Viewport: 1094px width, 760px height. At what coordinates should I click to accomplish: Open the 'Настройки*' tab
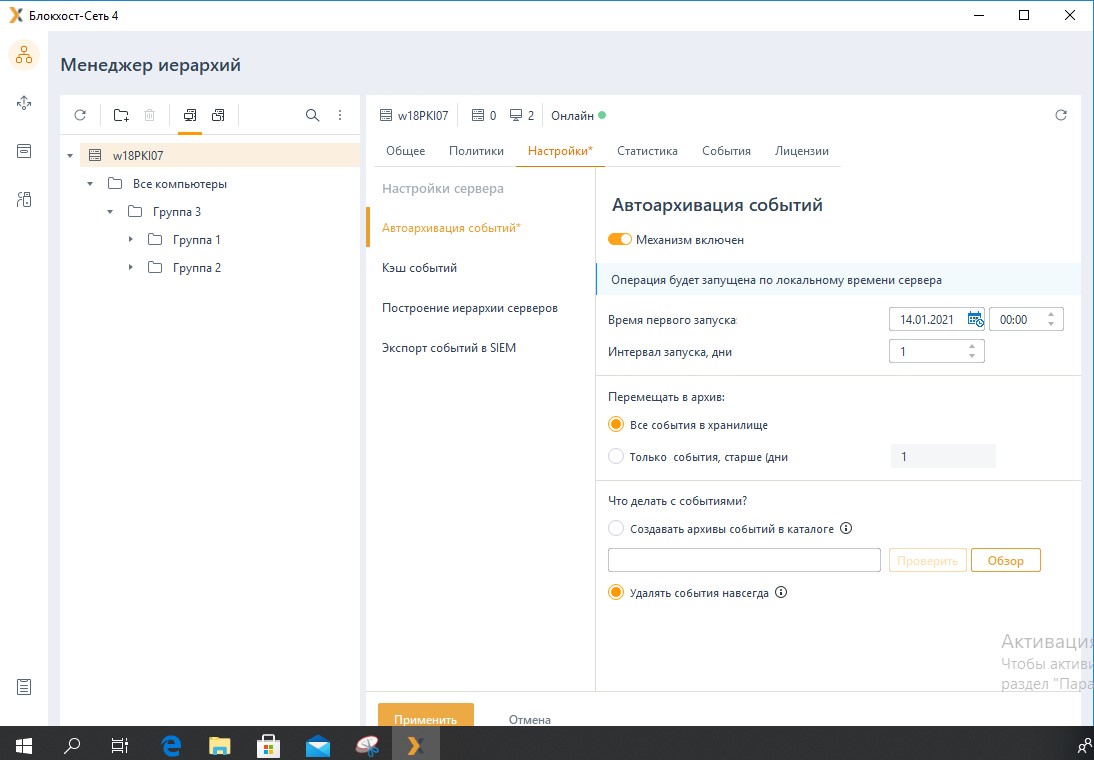560,151
